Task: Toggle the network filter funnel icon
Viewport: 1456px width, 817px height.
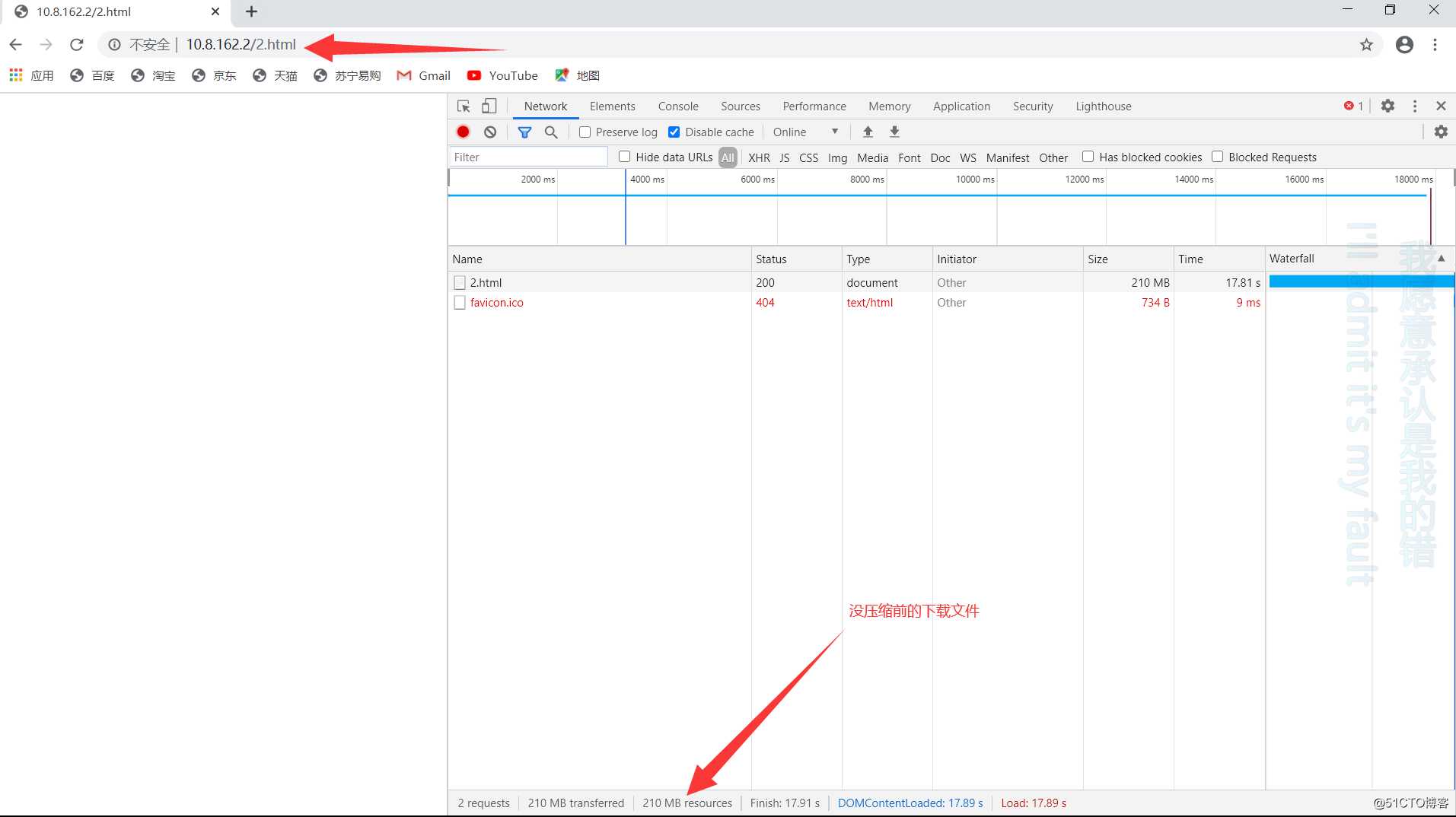Action: coord(524,132)
